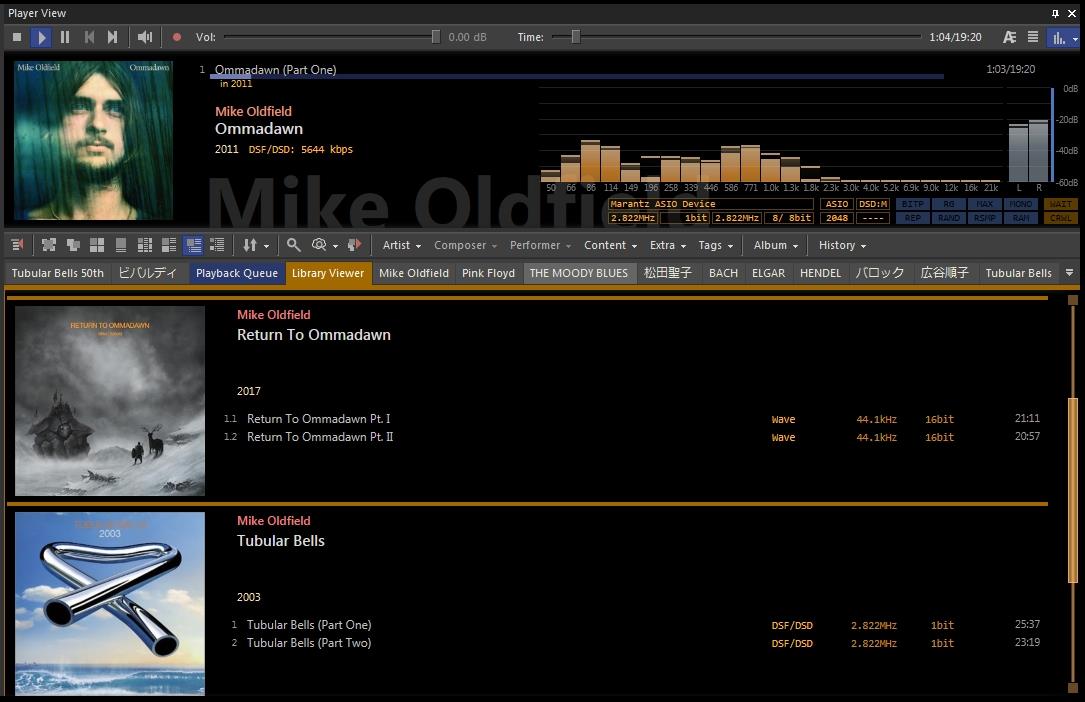Click the Tubular Bells album cover
Viewport: 1085px width, 702px height.
coord(110,604)
